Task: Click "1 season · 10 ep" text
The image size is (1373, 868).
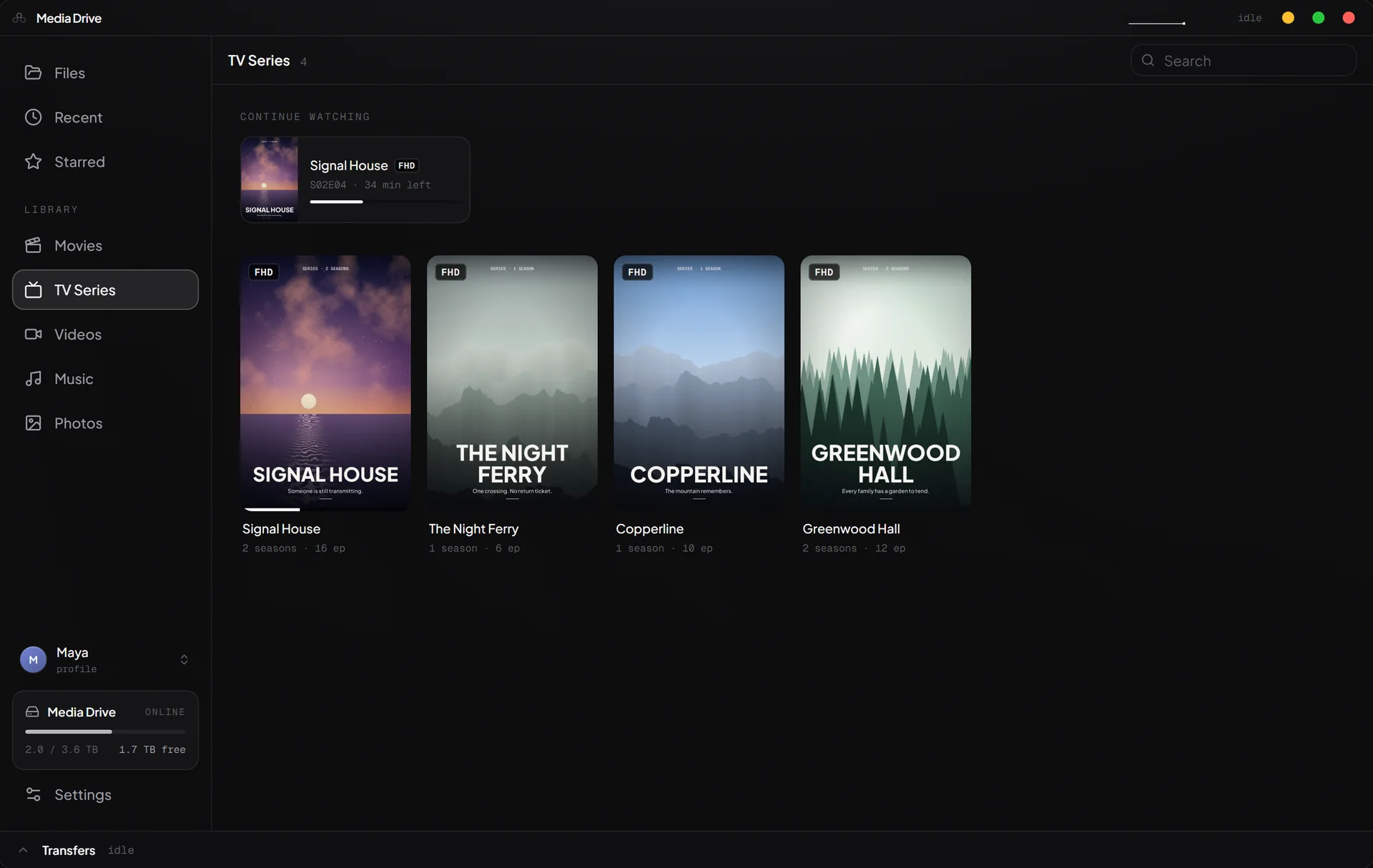Action: 664,548
